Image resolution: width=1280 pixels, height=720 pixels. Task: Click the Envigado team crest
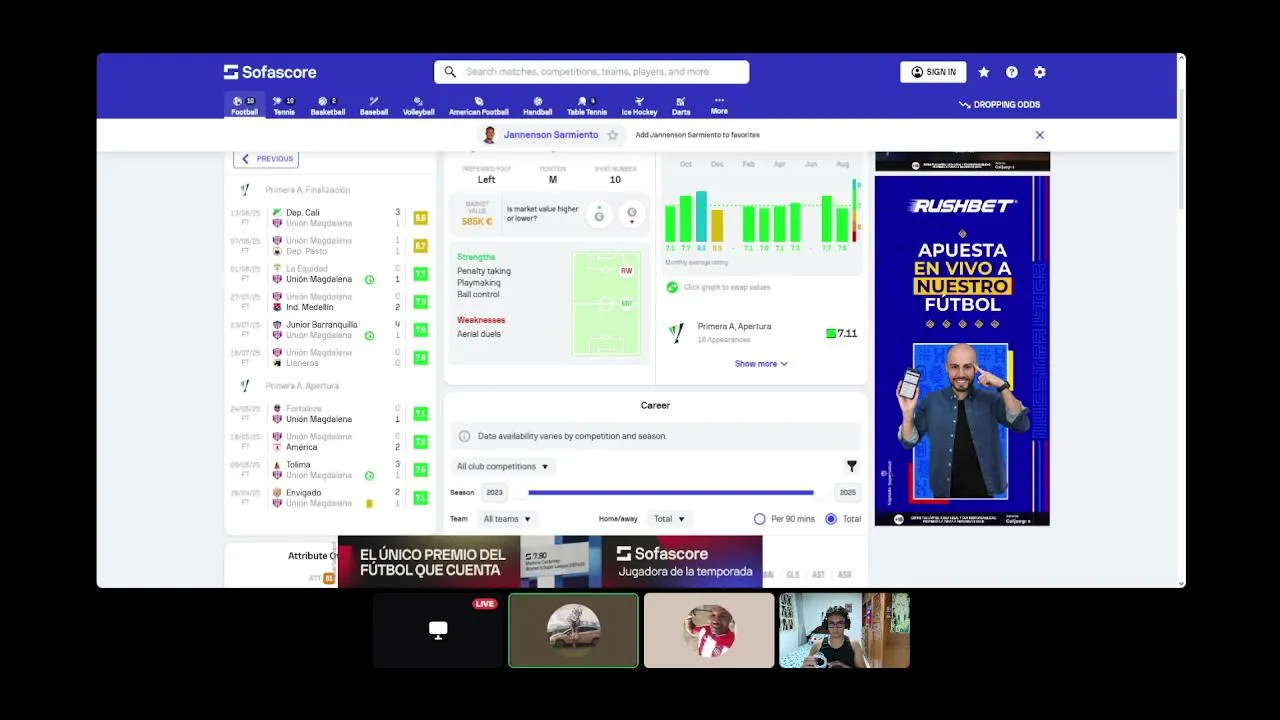tap(277, 493)
